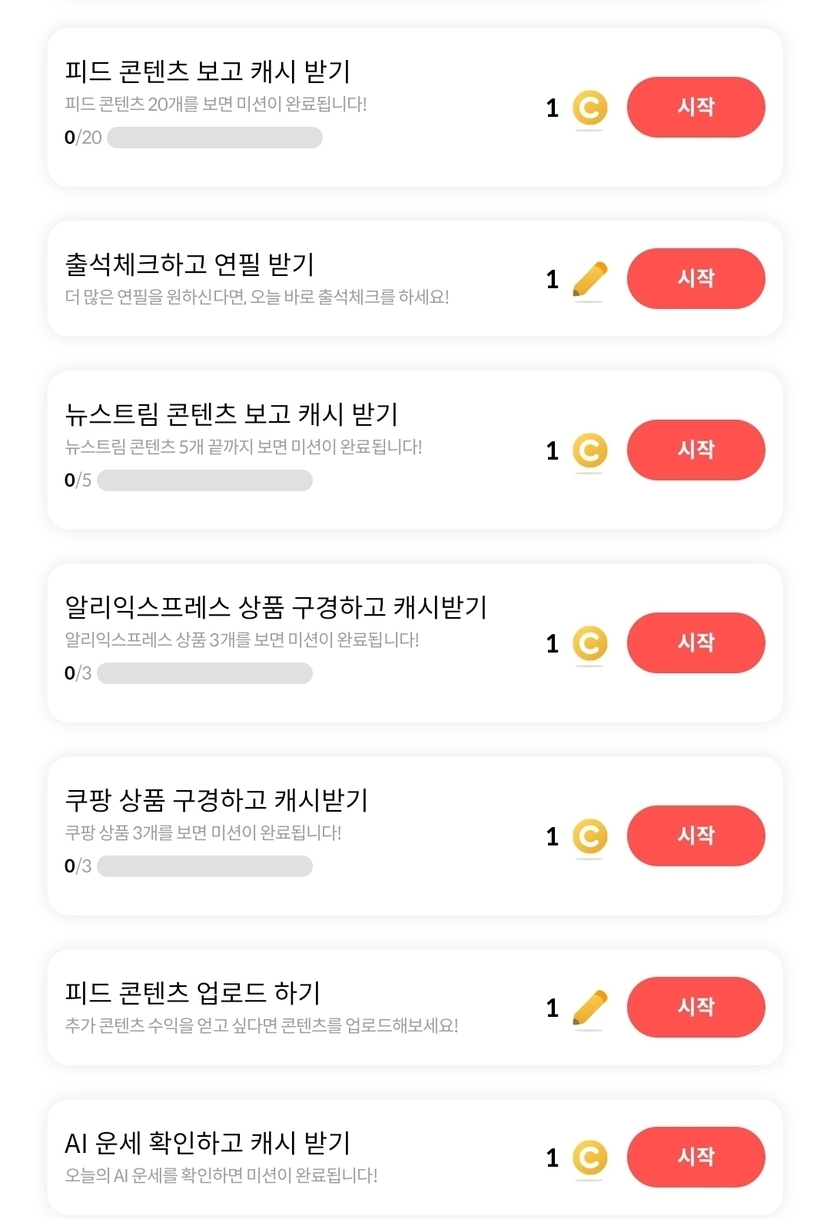
Task: Click the cash coin icon for feed content mission
Action: pyautogui.click(x=589, y=108)
